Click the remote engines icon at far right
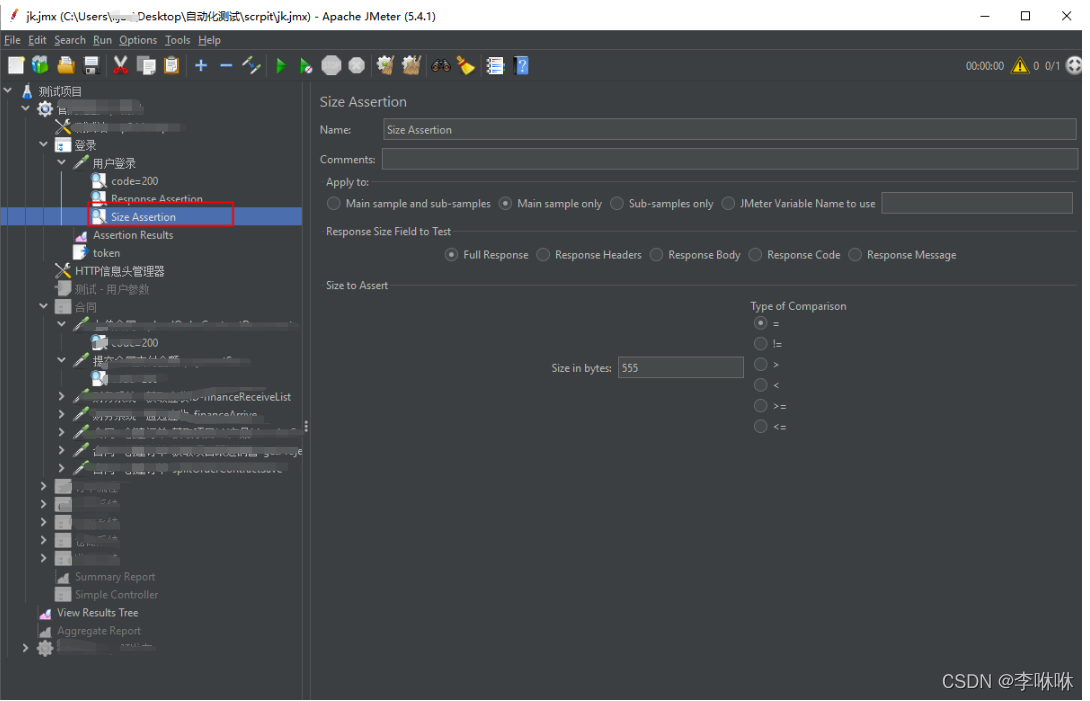The height and width of the screenshot is (701, 1090). point(1074,65)
